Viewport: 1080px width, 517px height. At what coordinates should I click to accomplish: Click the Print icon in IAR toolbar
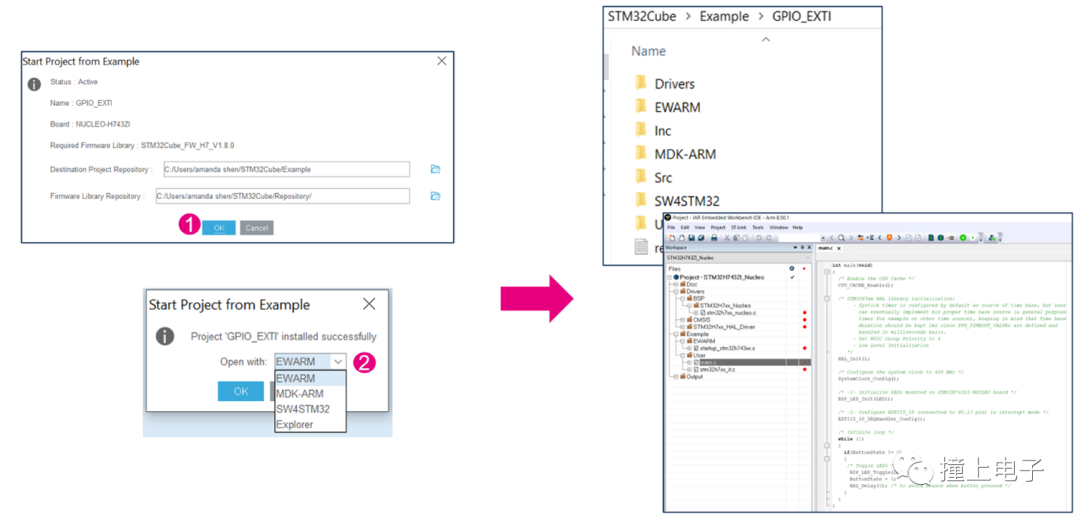click(714, 238)
